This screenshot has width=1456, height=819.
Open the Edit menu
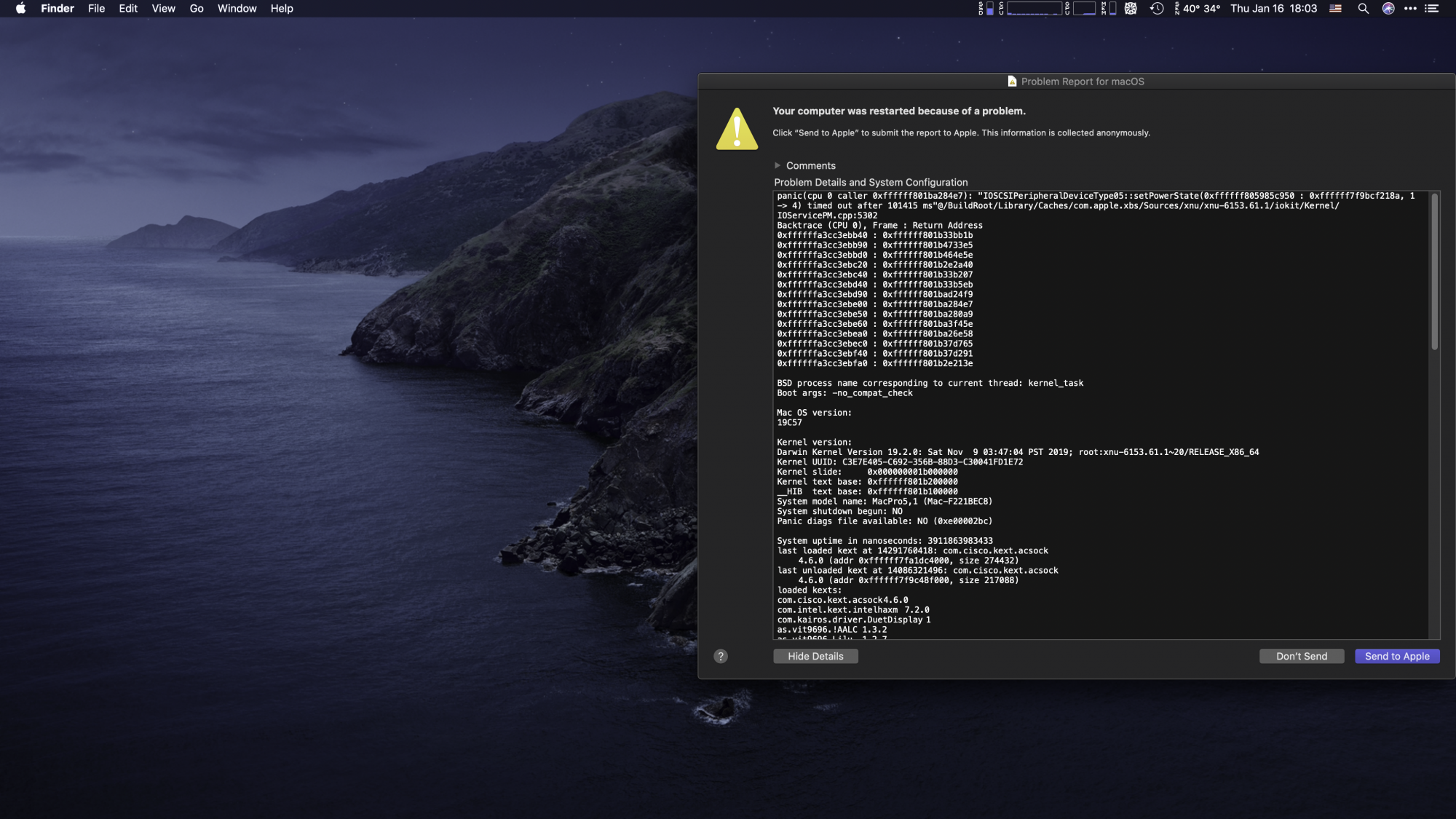(x=128, y=9)
